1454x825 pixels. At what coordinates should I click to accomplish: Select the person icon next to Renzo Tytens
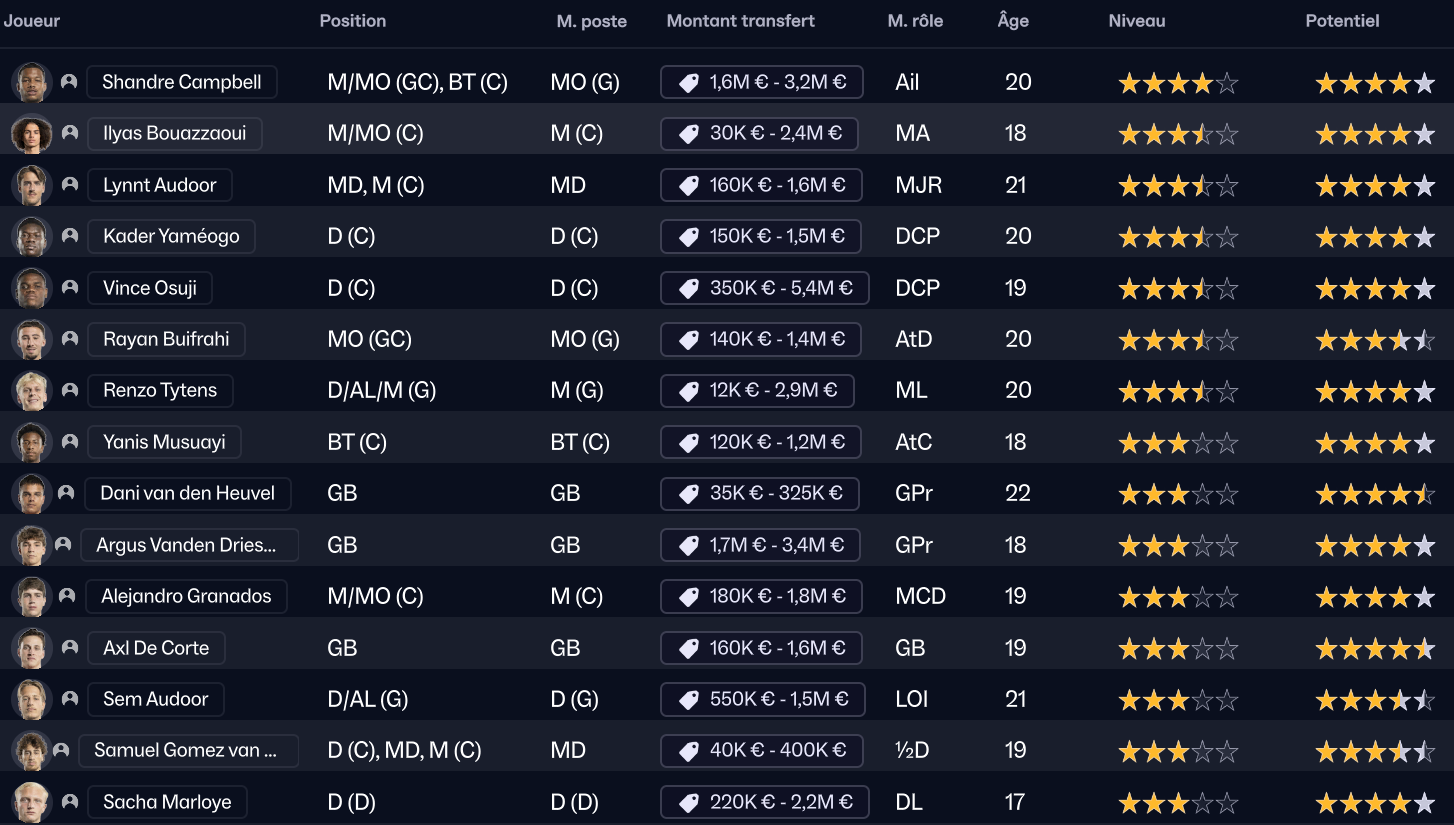pos(70,390)
